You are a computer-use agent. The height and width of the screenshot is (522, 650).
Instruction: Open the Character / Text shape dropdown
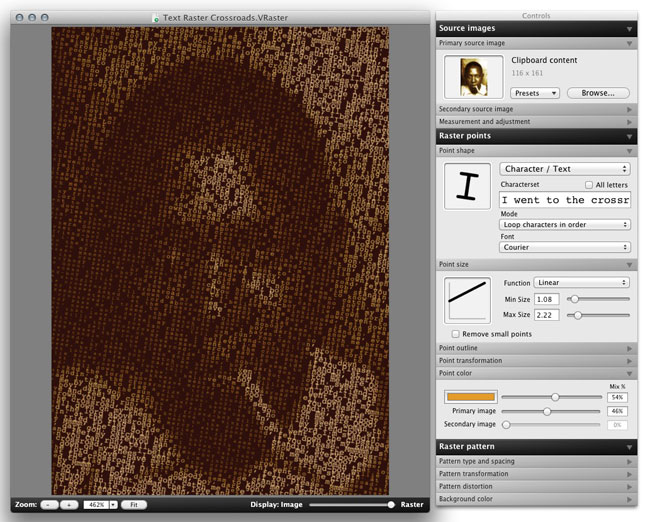click(565, 169)
